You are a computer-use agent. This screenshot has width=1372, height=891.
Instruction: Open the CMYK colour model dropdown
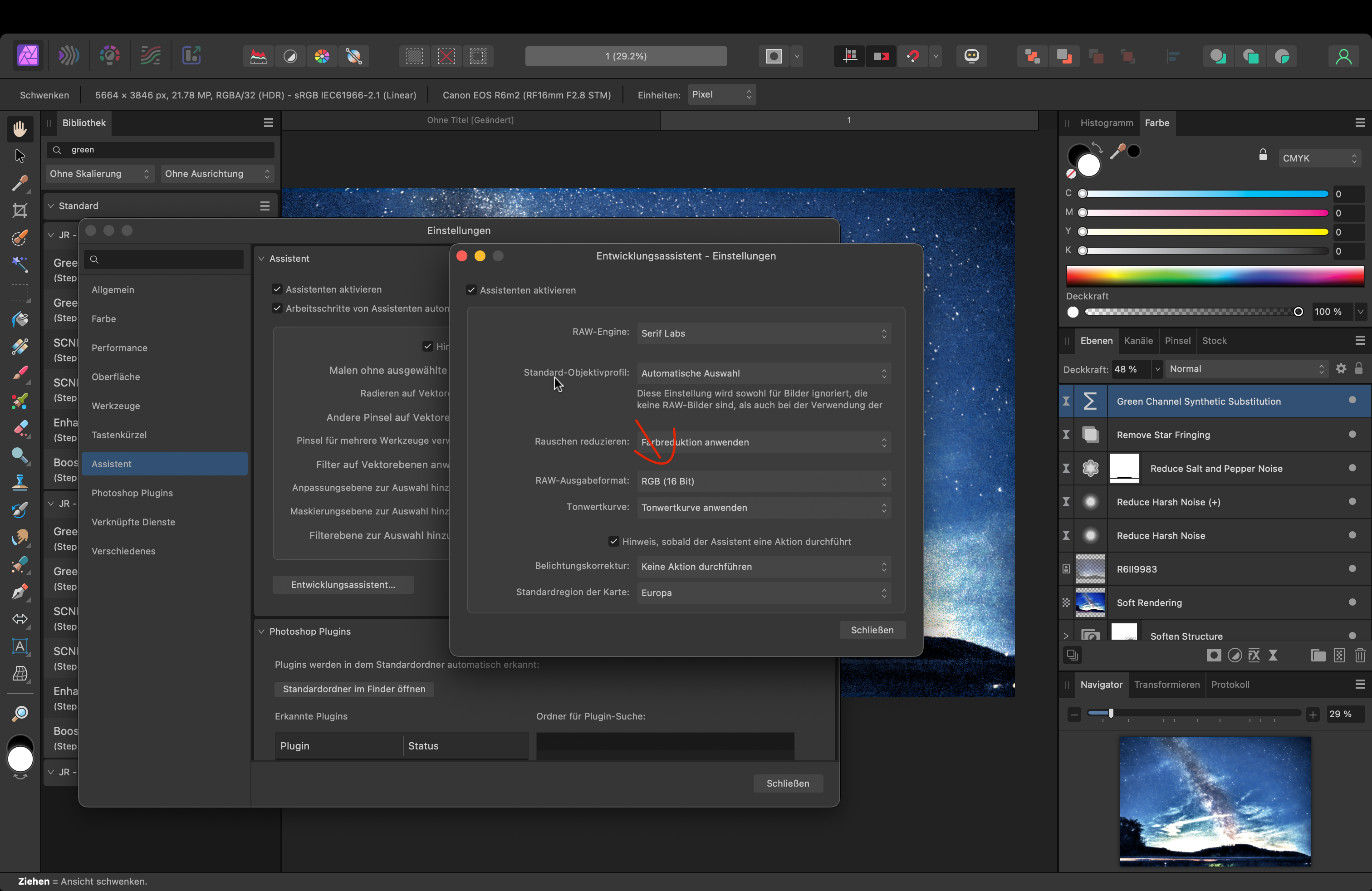1319,158
